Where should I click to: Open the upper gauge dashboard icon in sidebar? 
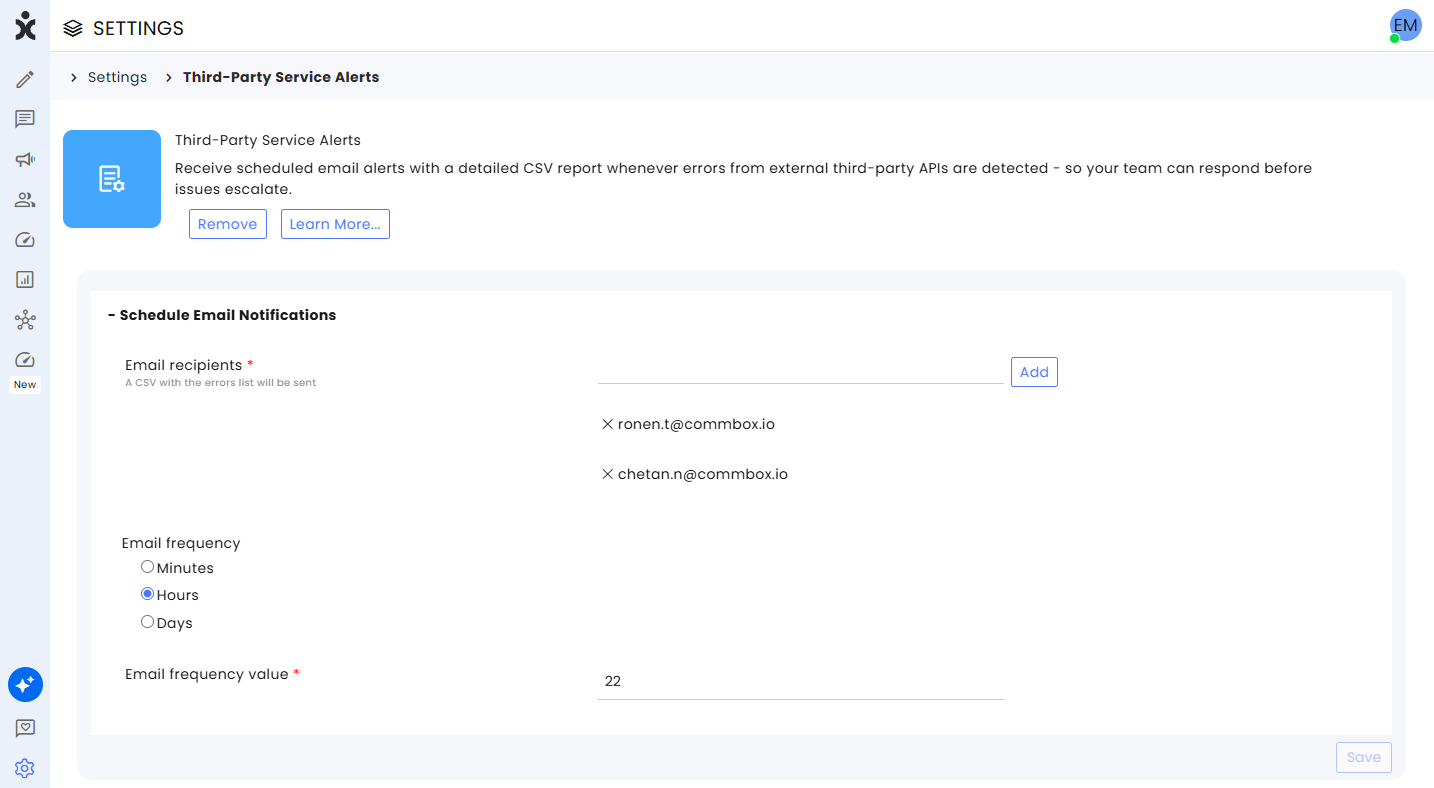tap(25, 240)
